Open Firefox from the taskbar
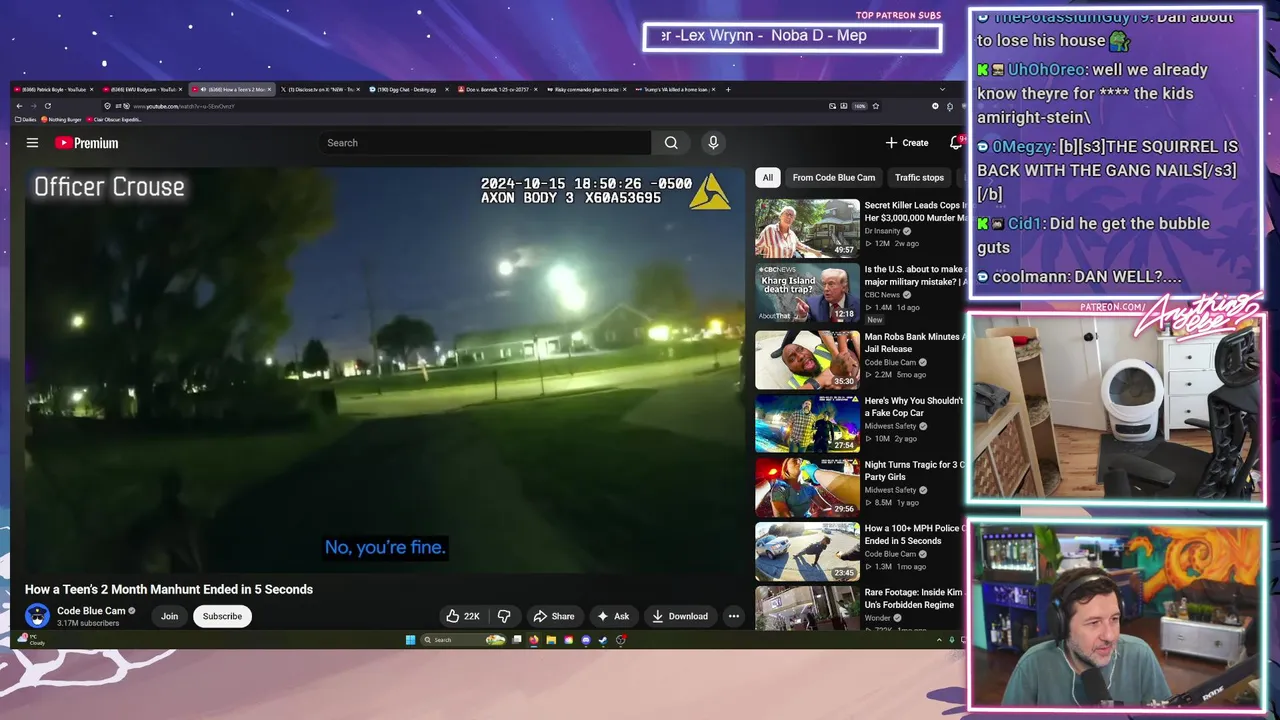 [x=534, y=640]
